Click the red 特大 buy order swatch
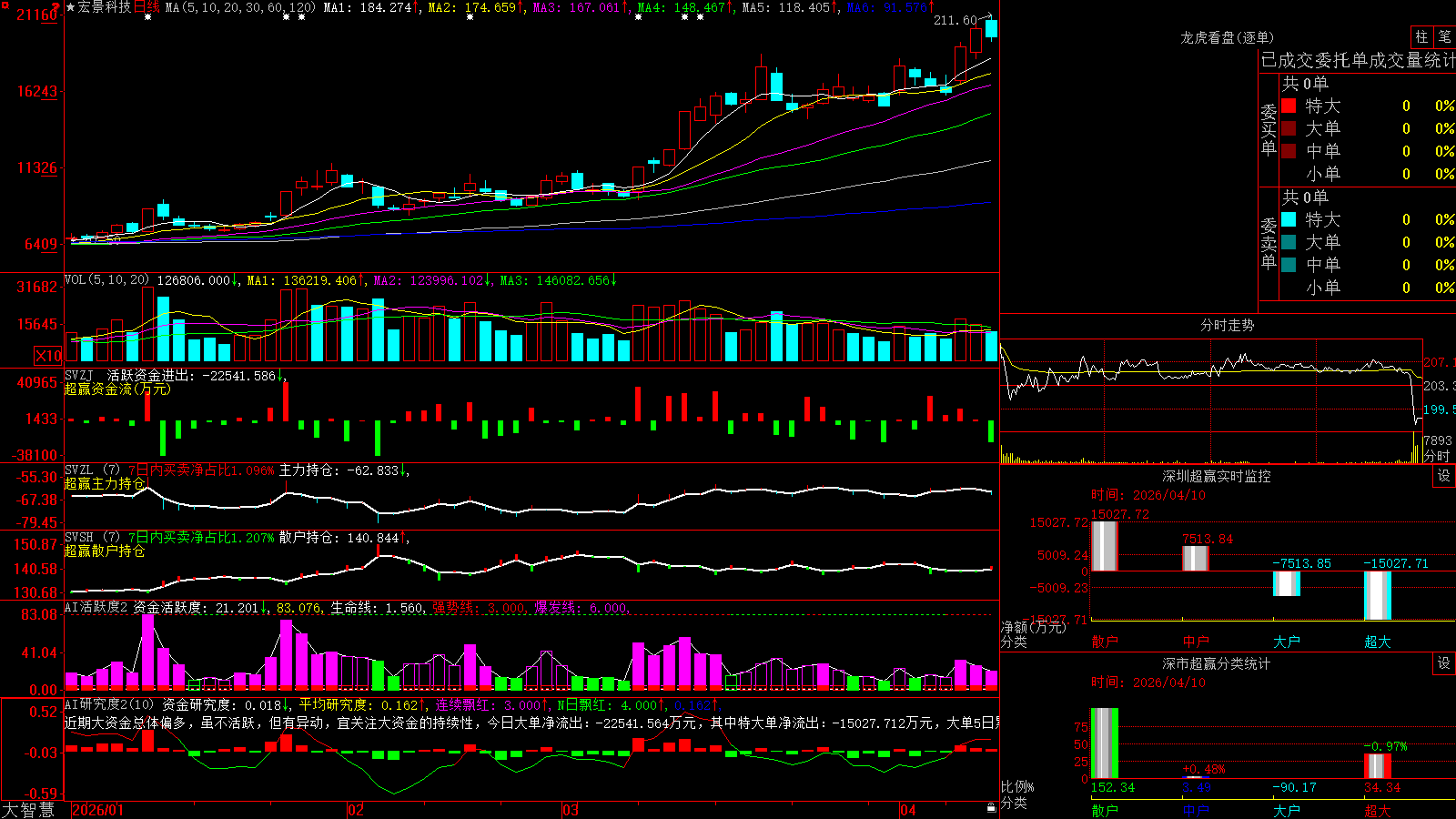 [1289, 106]
